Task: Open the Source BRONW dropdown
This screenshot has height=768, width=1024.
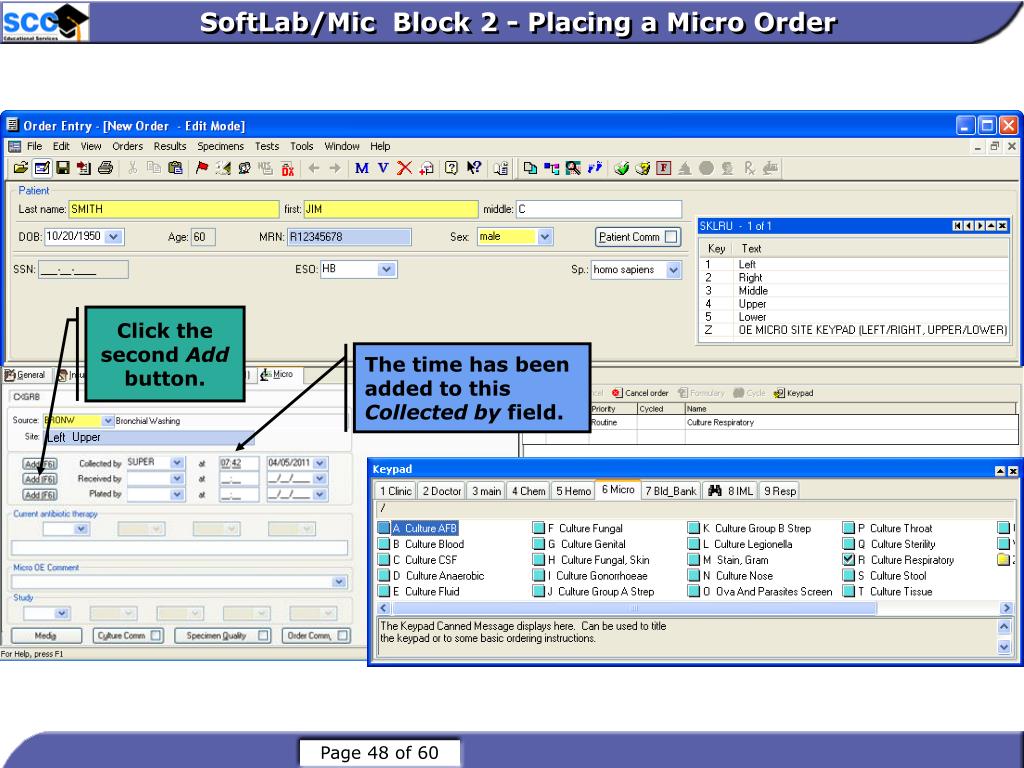Action: pyautogui.click(x=108, y=421)
